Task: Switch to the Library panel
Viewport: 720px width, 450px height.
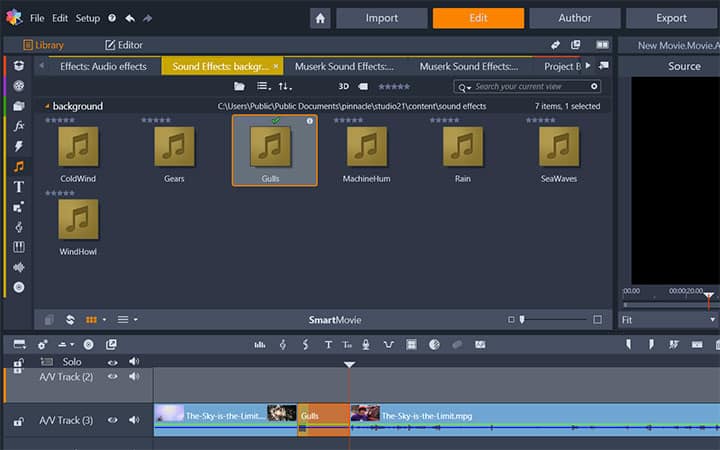Action: click(44, 45)
